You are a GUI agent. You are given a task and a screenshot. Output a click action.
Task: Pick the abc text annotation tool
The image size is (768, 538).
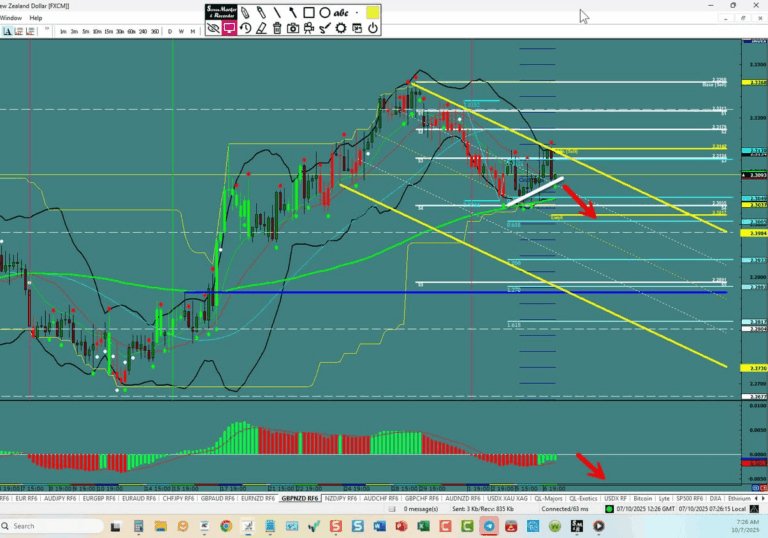(341, 13)
